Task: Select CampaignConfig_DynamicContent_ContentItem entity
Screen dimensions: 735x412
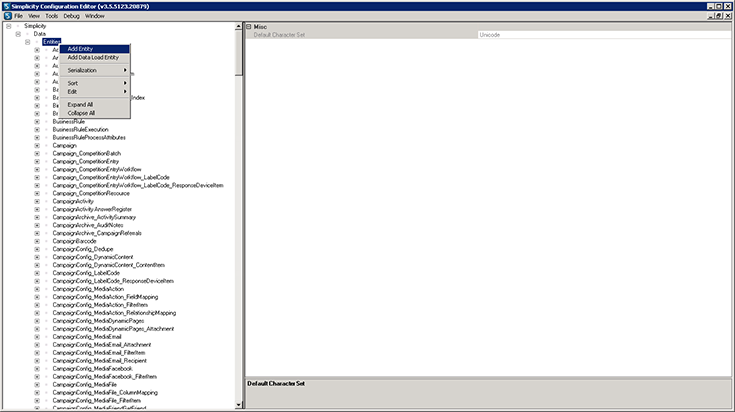Action: tap(109, 265)
